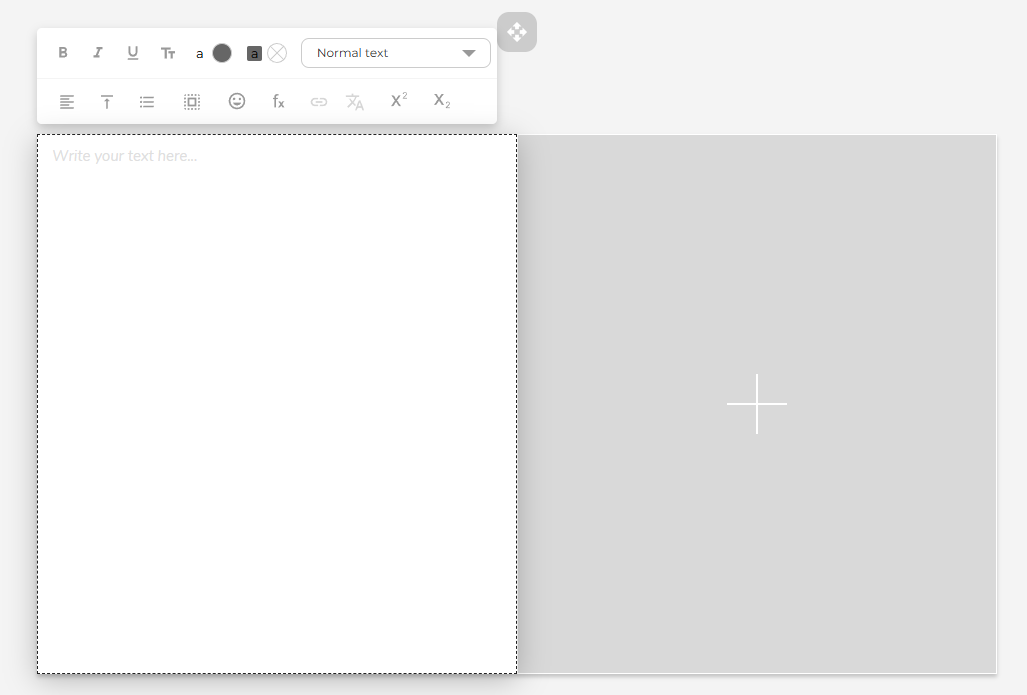Open the bullet list options

[147, 101]
